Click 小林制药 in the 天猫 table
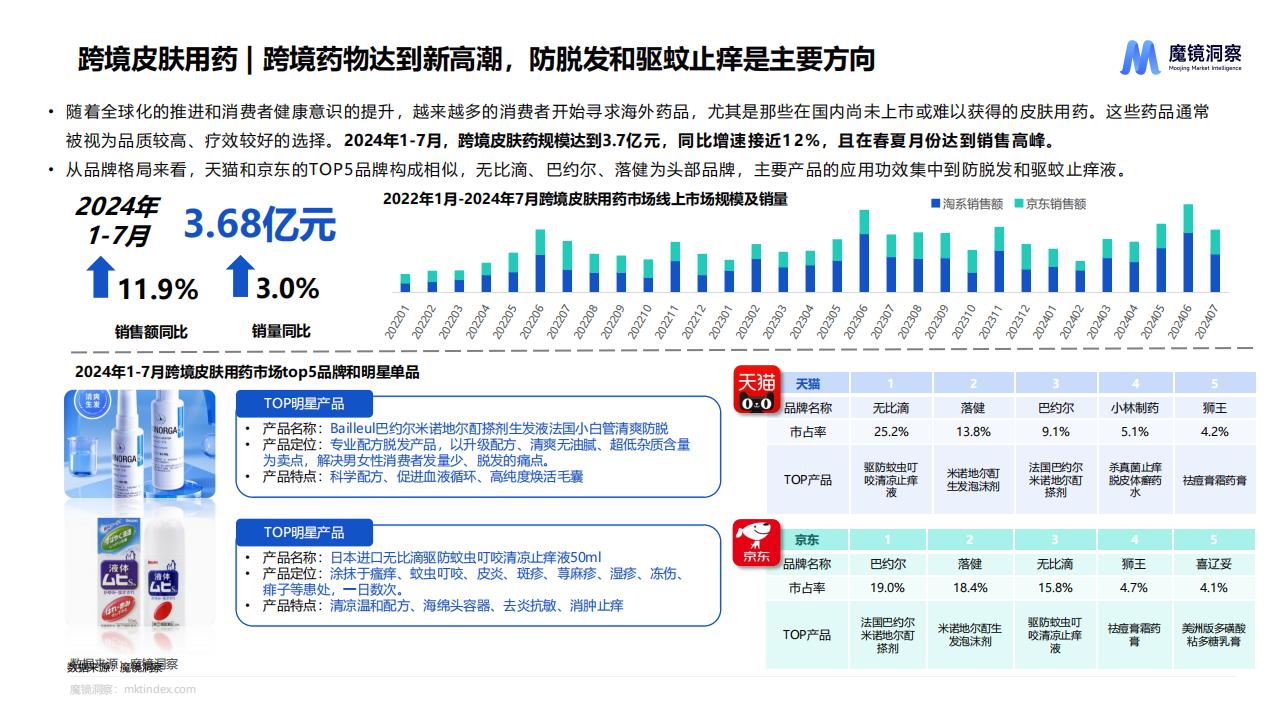Viewport: 1280px width, 720px height. click(x=1135, y=408)
